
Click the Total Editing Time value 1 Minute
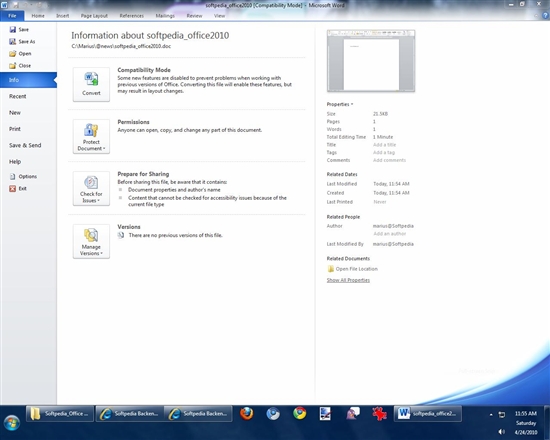pos(383,137)
